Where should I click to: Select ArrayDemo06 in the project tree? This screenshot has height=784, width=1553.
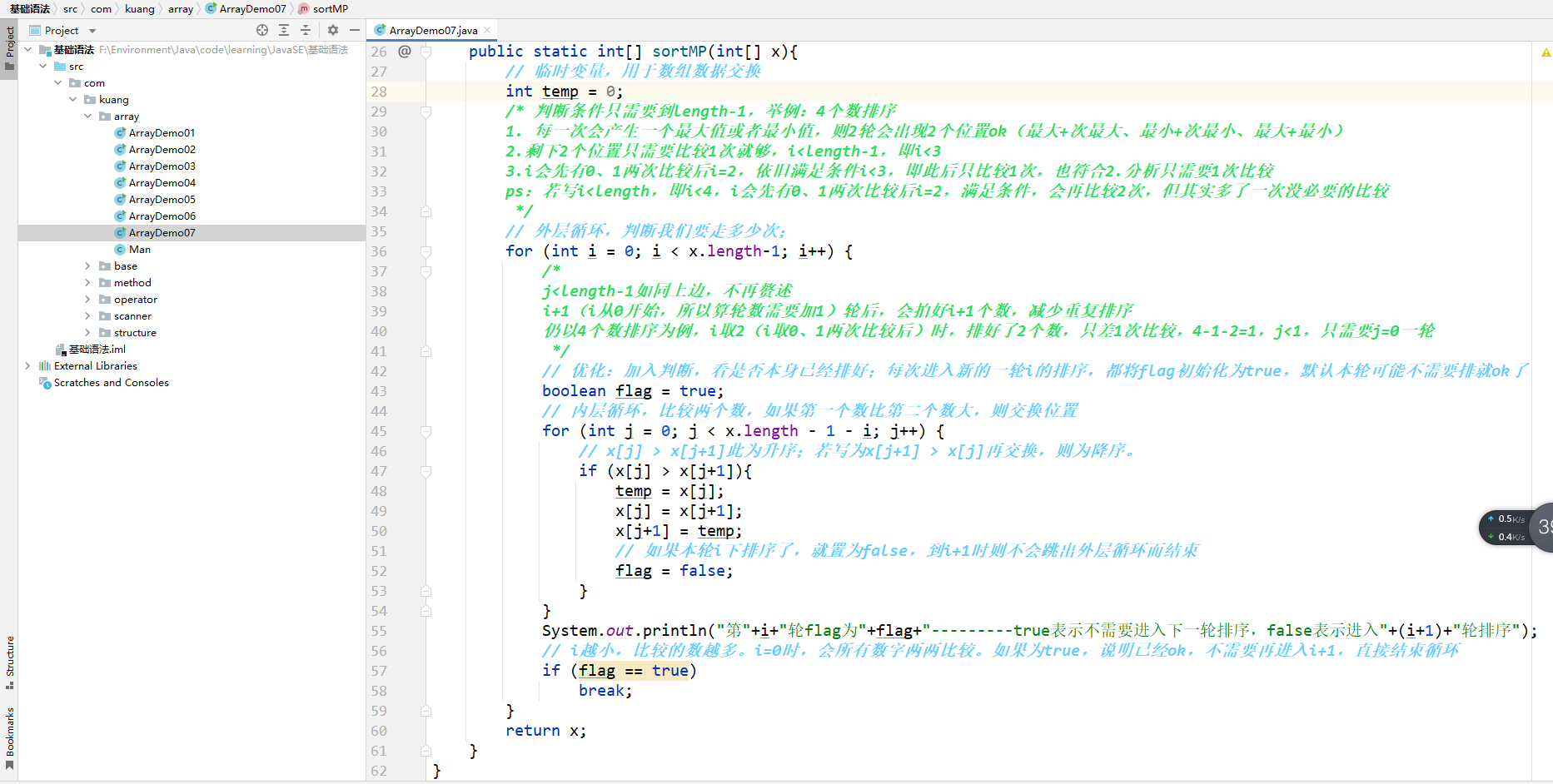(x=162, y=216)
